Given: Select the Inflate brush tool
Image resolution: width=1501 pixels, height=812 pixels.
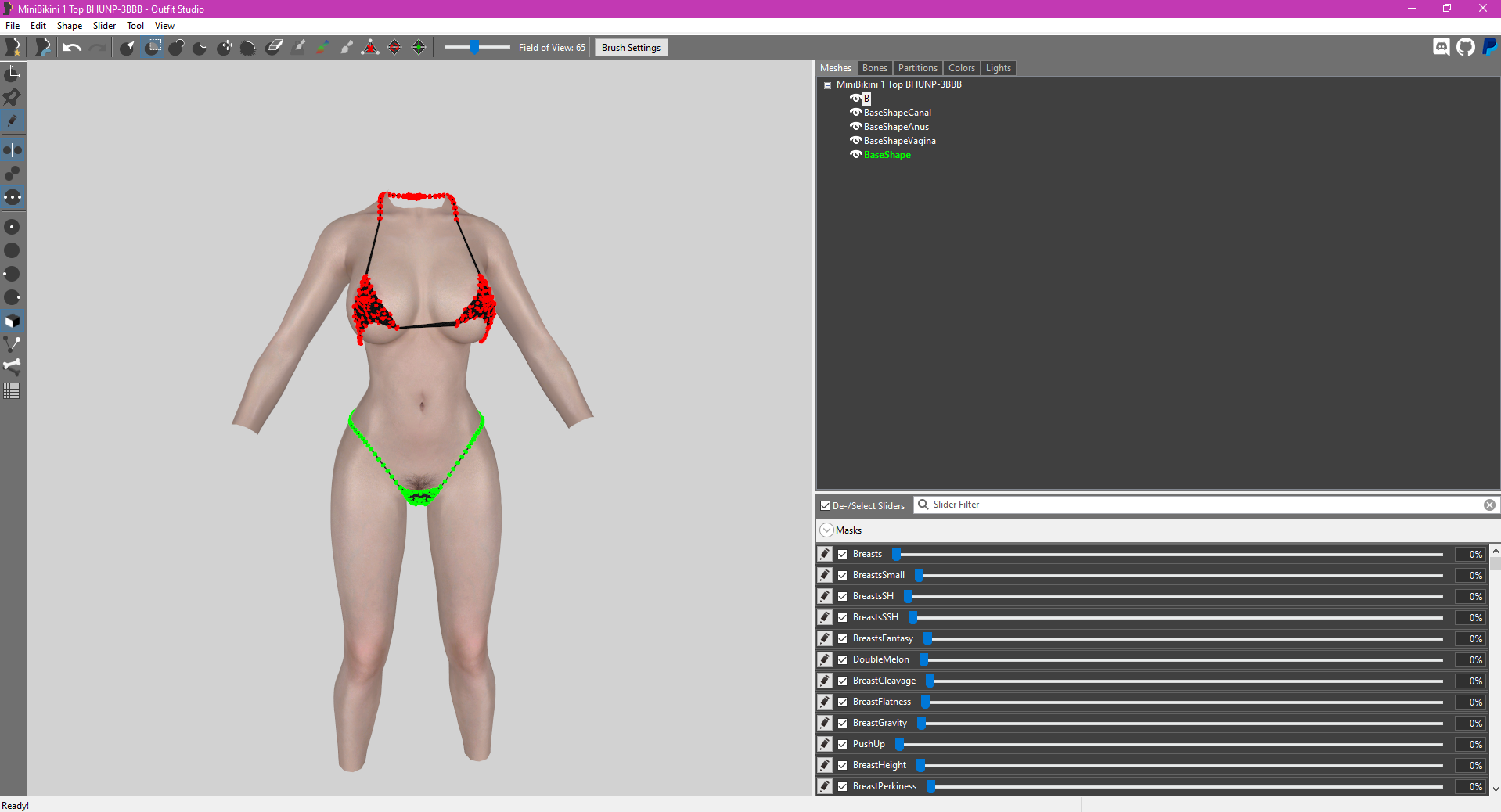Looking at the screenshot, I should coord(176,48).
